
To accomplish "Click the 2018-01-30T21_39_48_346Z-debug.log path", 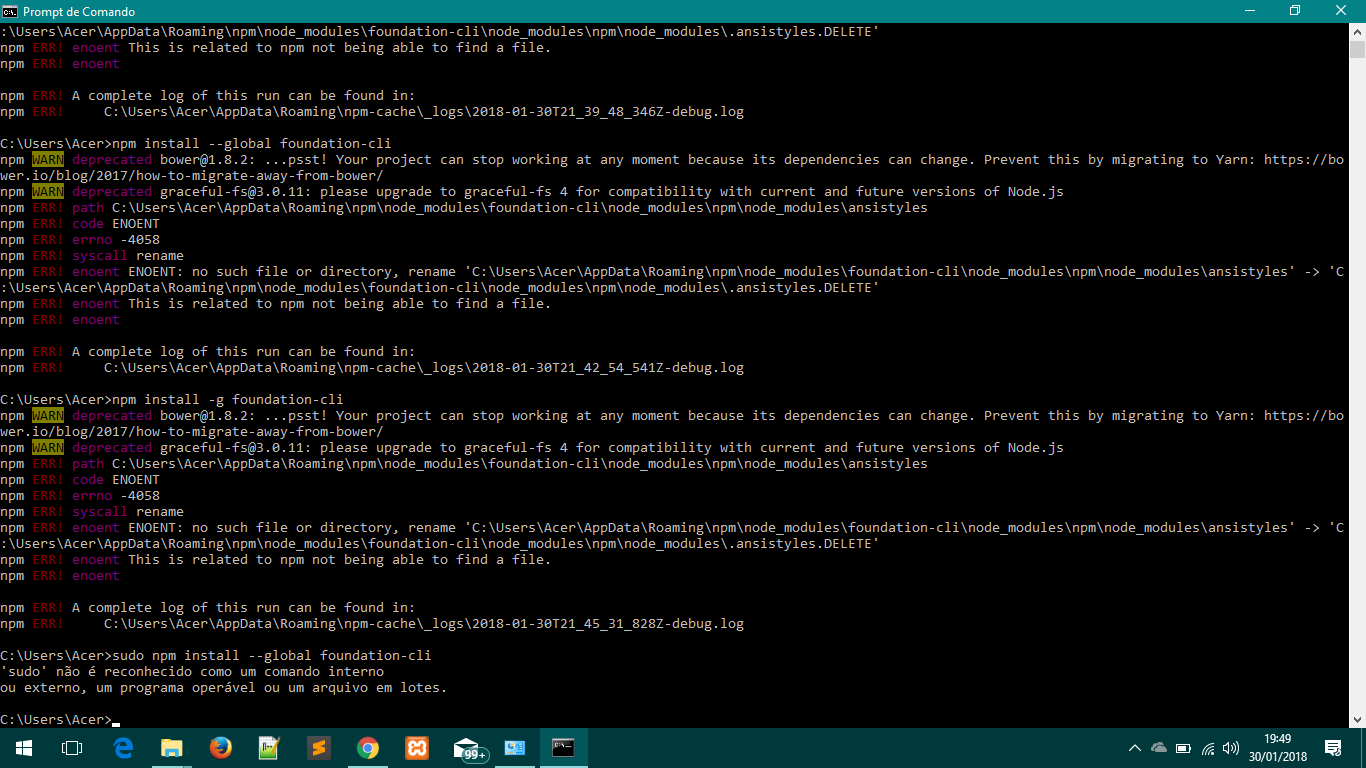I will point(424,112).
